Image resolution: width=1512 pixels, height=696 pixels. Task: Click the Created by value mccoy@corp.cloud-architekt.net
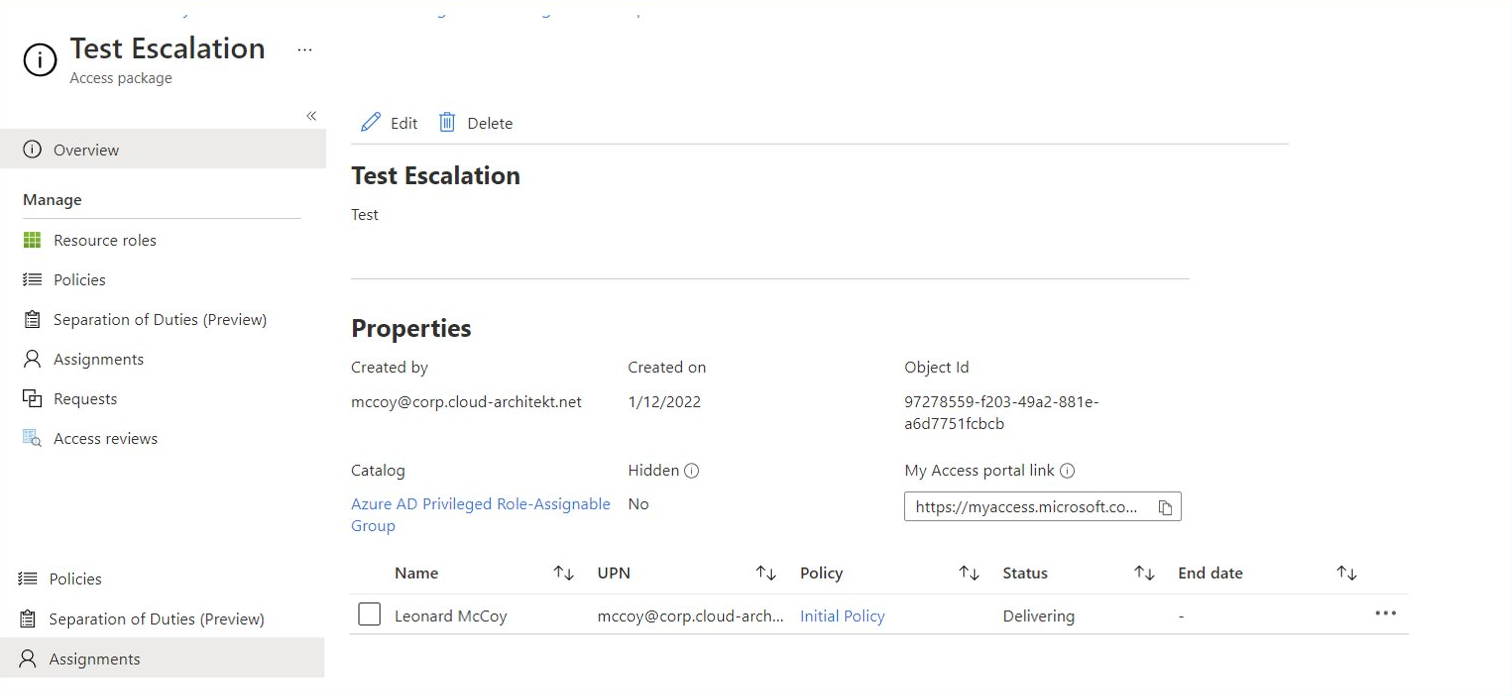click(466, 402)
